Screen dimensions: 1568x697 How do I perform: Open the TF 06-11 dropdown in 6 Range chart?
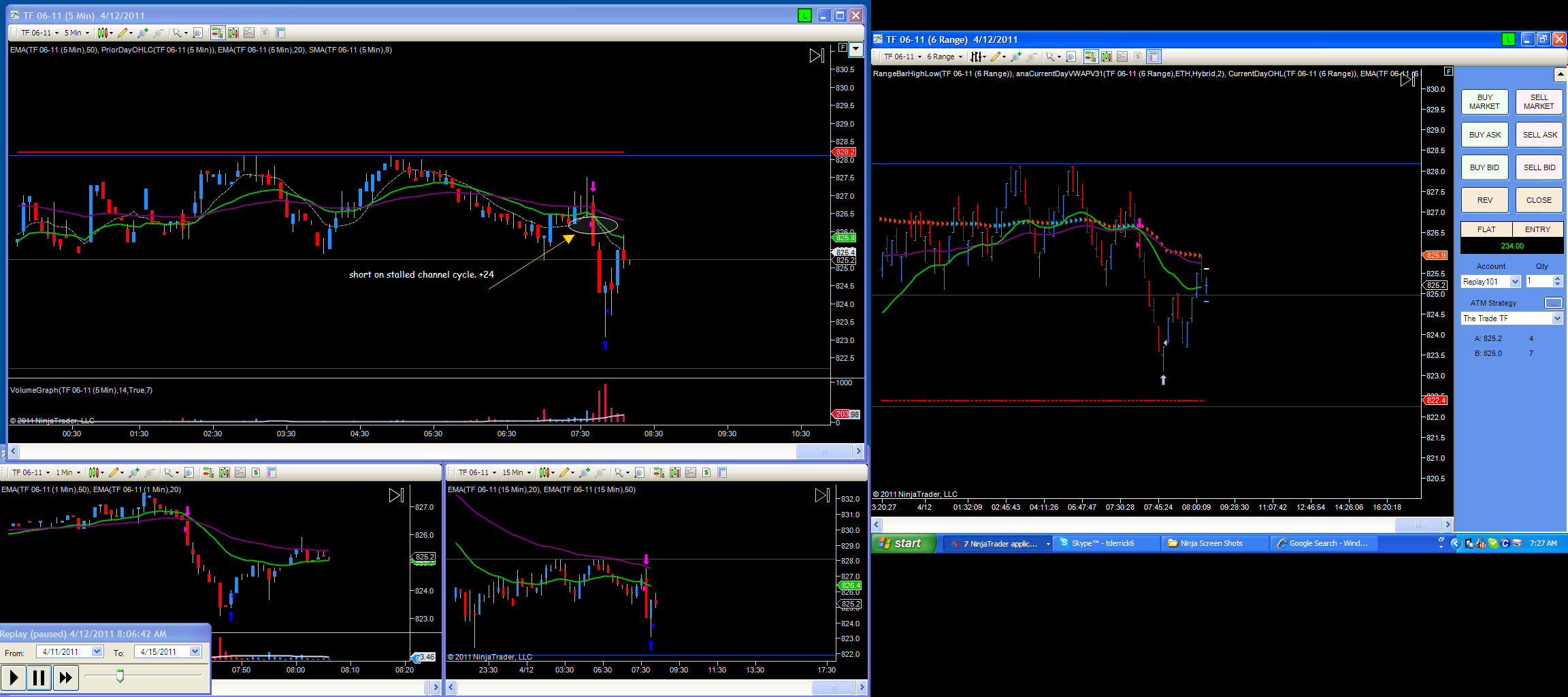click(x=902, y=56)
